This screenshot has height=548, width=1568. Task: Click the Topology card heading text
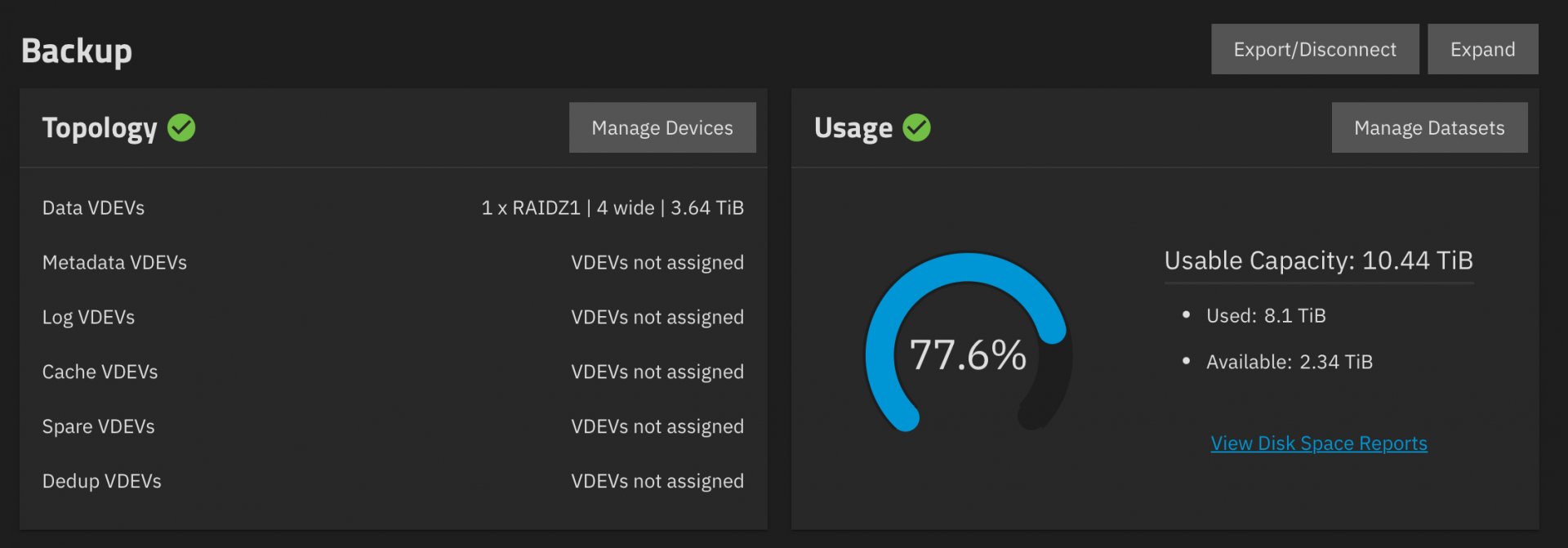[x=100, y=128]
